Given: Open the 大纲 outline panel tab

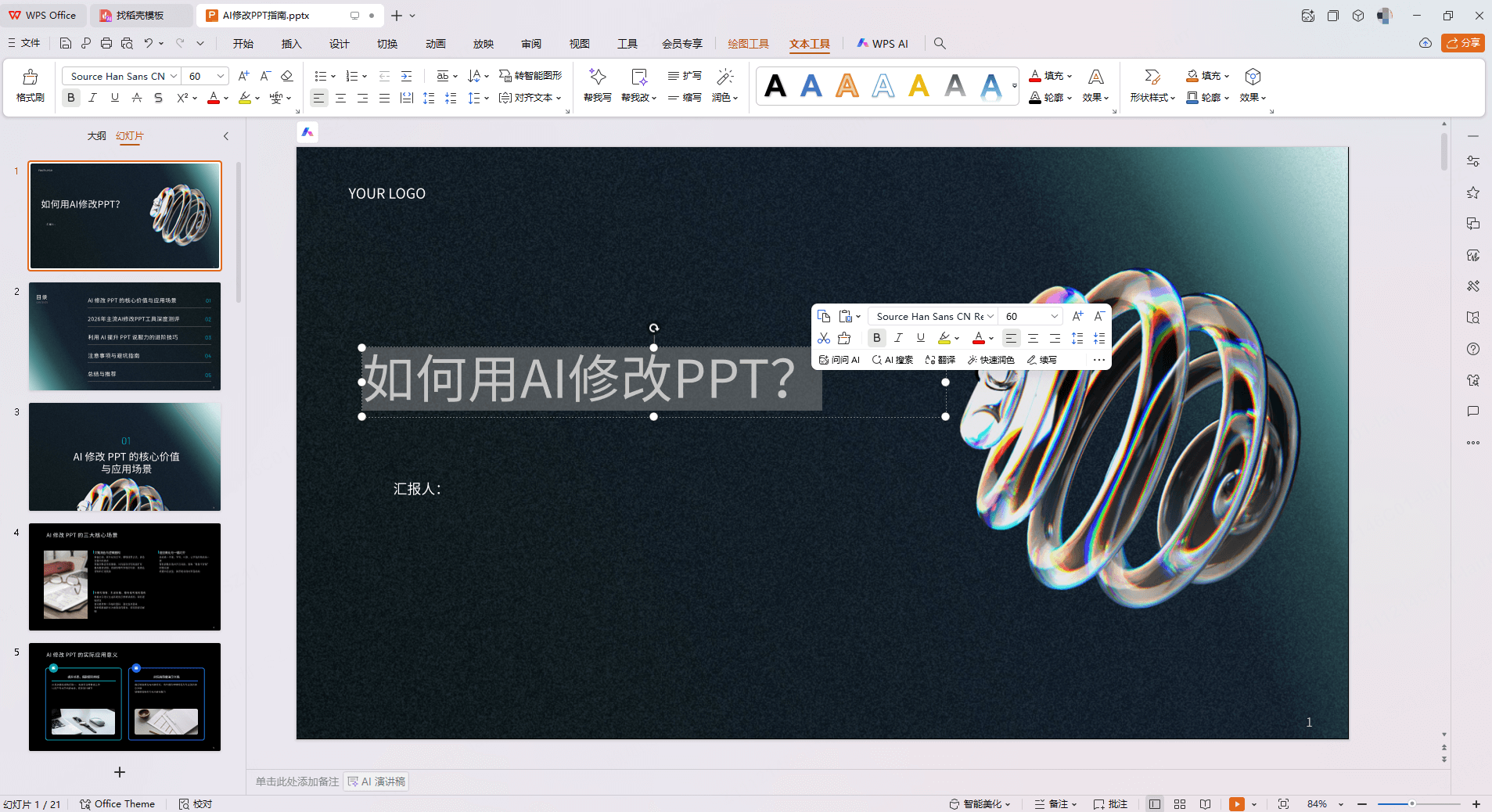Looking at the screenshot, I should click(x=96, y=136).
